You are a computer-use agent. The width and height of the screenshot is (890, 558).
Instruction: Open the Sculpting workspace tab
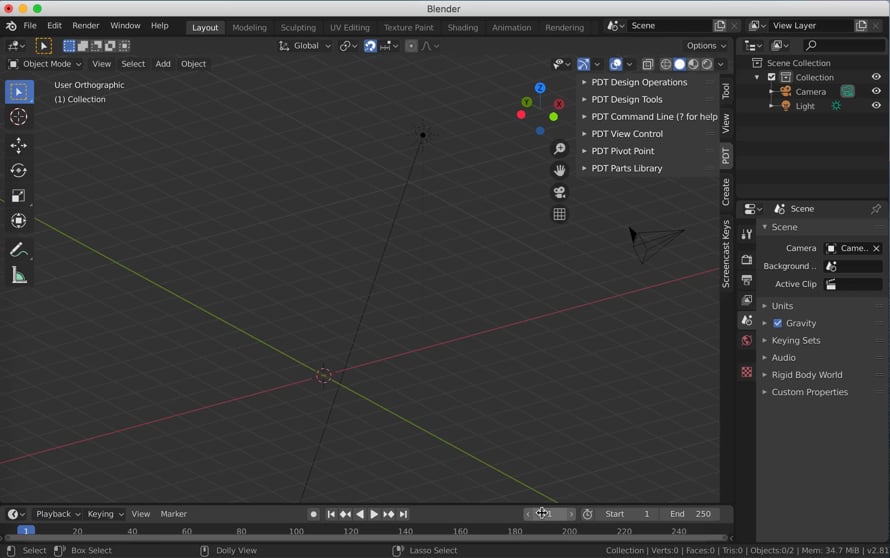pos(298,28)
